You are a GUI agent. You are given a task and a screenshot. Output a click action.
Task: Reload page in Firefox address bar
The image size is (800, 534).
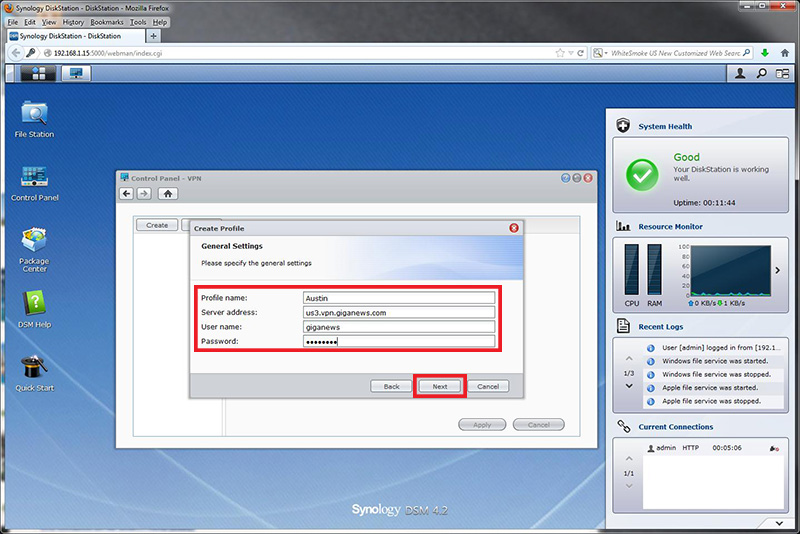(x=580, y=53)
